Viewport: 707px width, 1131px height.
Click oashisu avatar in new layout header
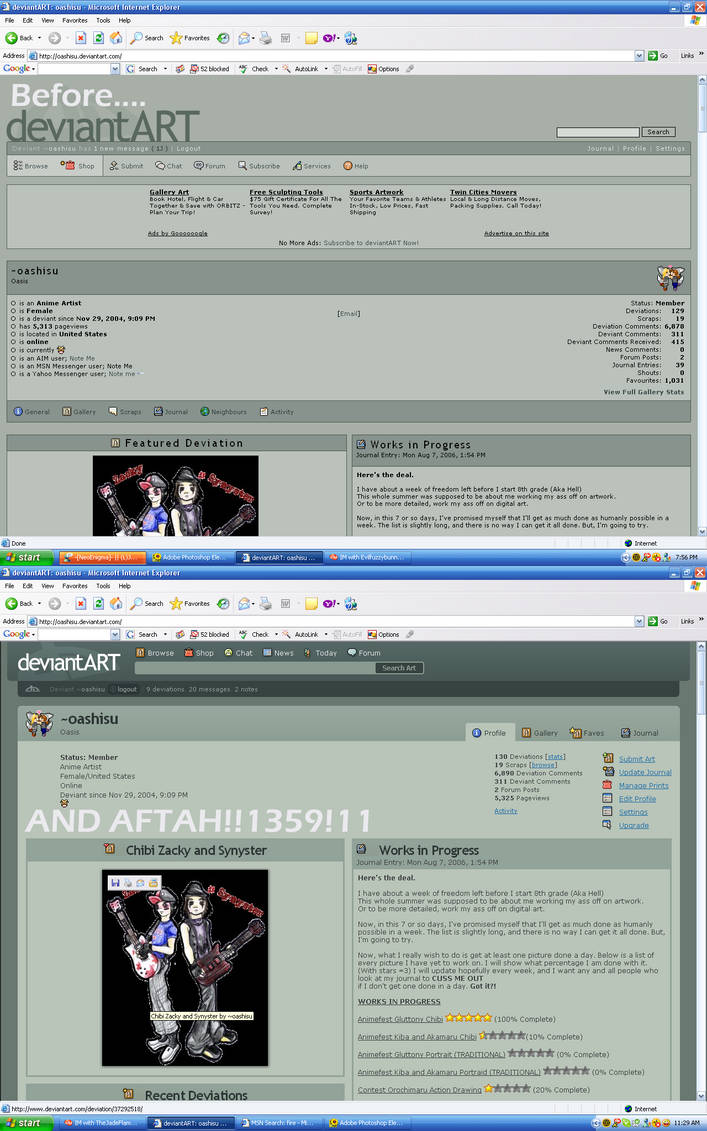coord(38,723)
